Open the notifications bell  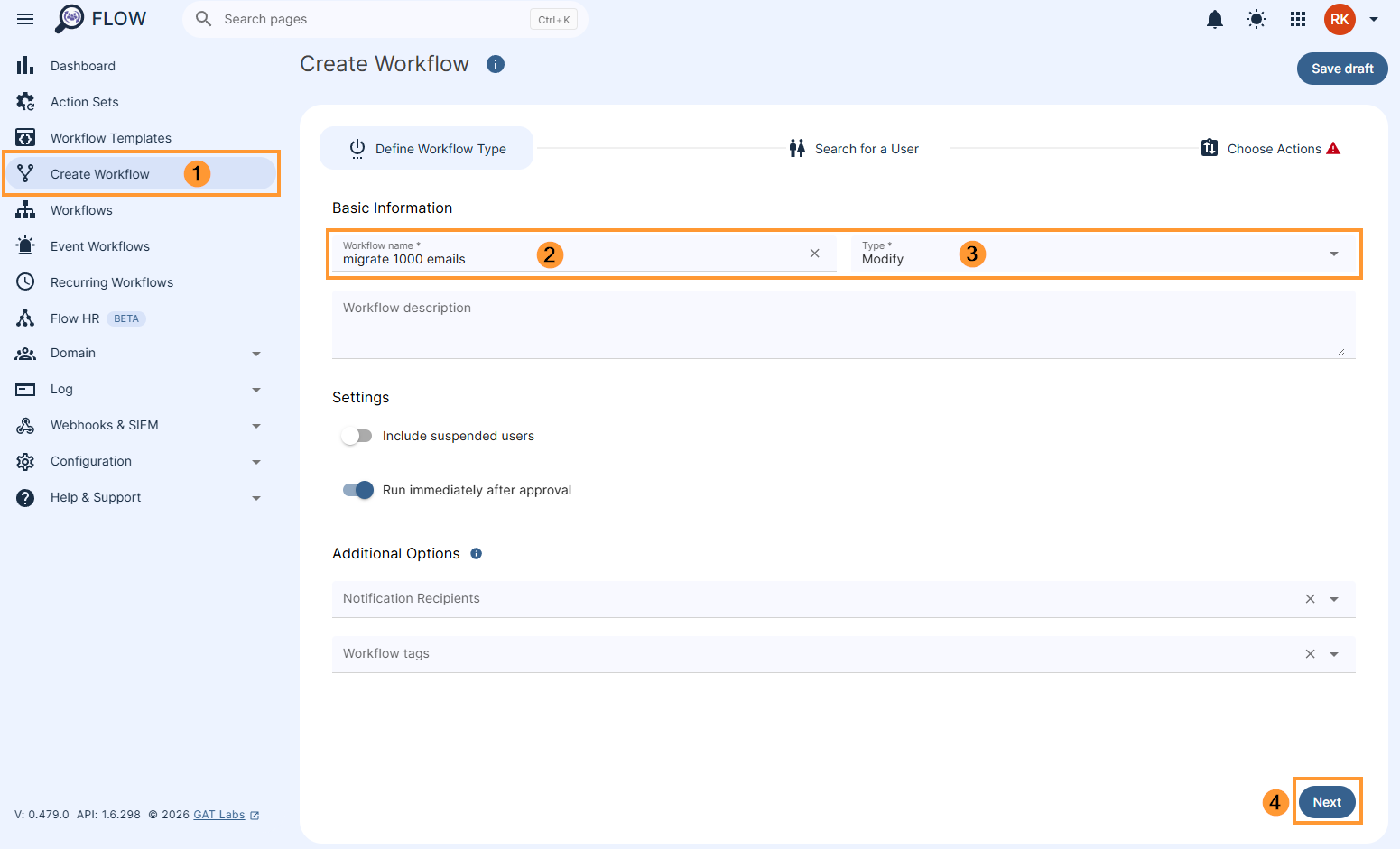click(1215, 19)
